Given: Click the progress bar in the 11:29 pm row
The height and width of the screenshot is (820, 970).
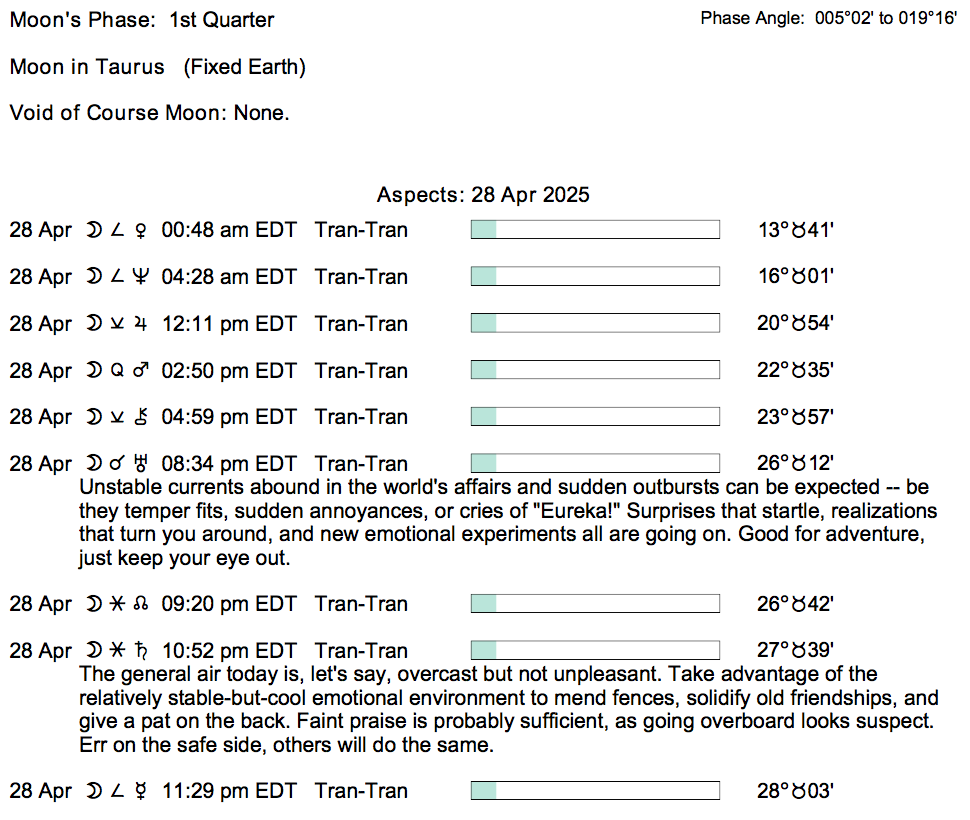Looking at the screenshot, I should (595, 791).
